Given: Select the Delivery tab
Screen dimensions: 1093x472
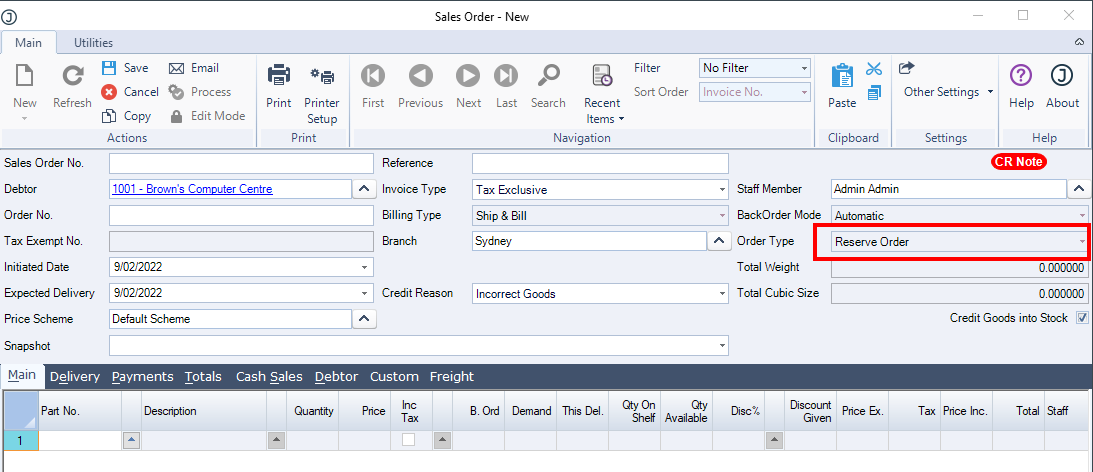Looking at the screenshot, I should pos(75,377).
